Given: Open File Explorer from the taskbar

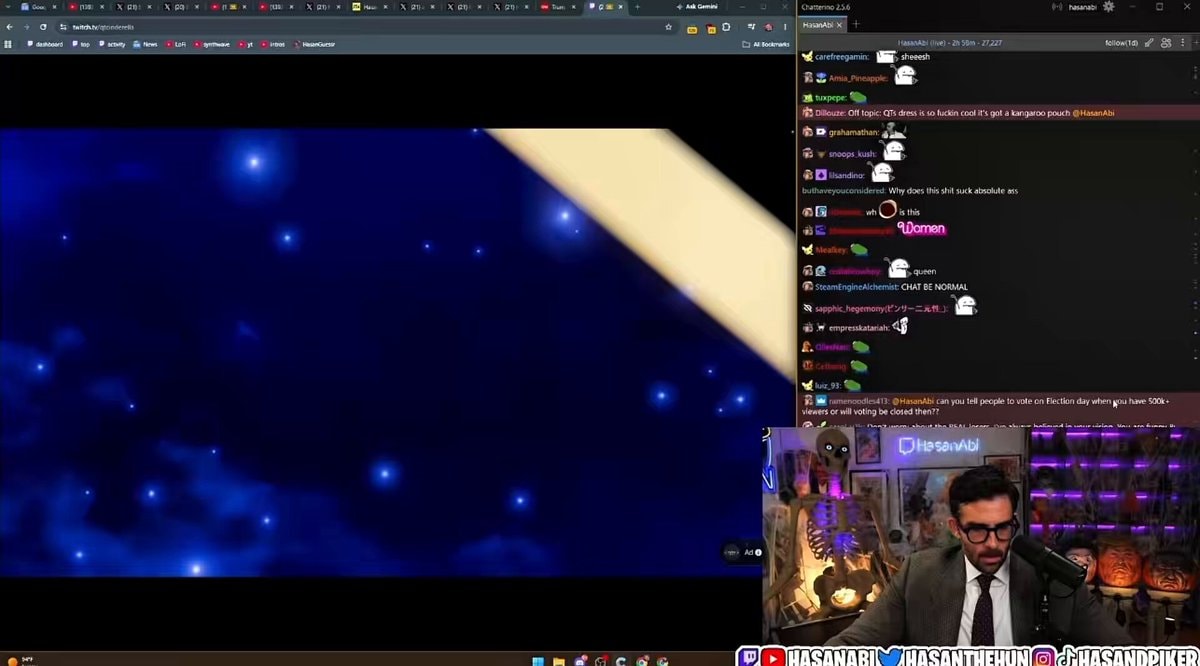Looking at the screenshot, I should tap(559, 660).
